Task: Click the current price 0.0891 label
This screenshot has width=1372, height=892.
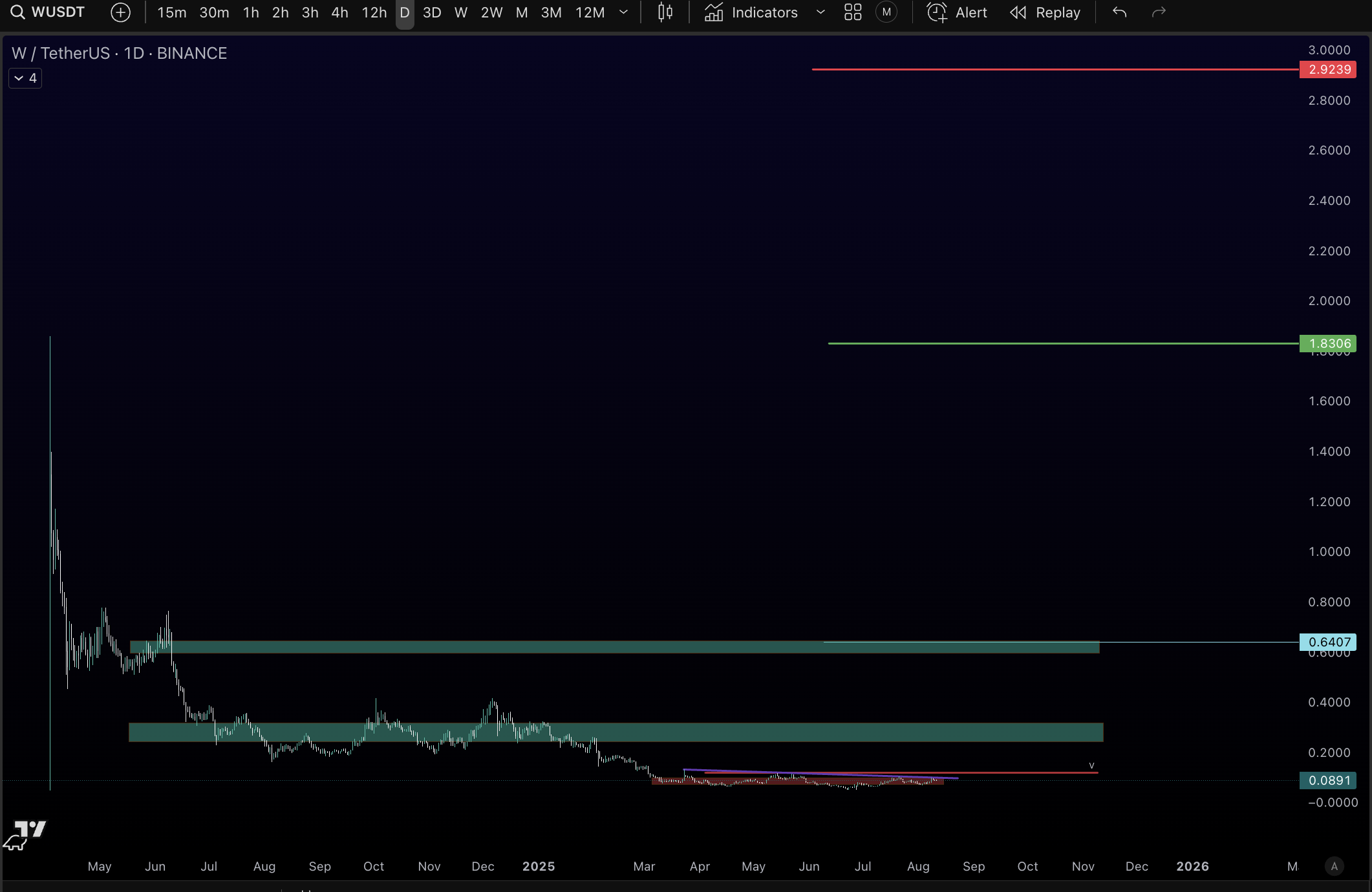Action: [1328, 780]
